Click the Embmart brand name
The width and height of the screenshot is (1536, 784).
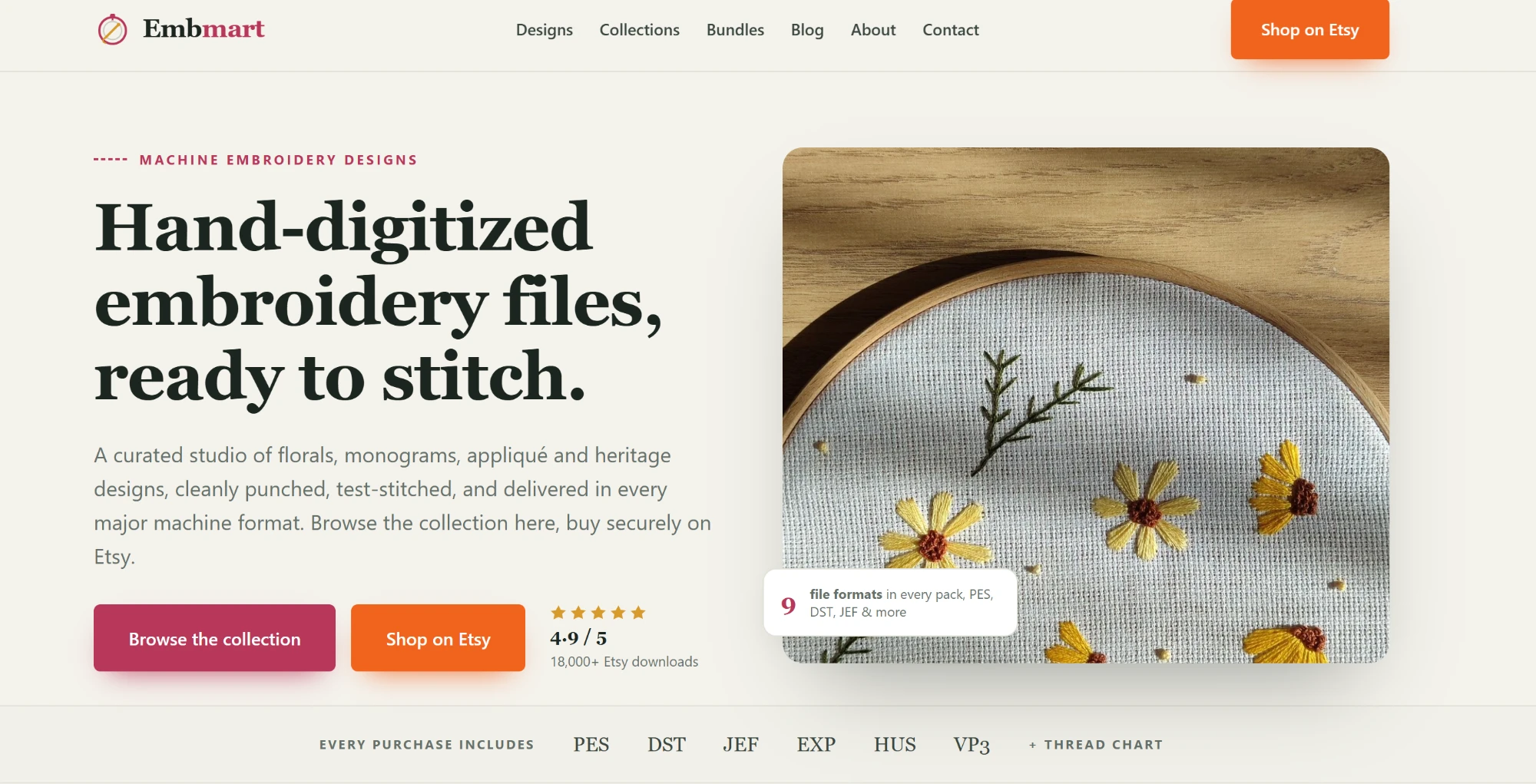[x=204, y=29]
